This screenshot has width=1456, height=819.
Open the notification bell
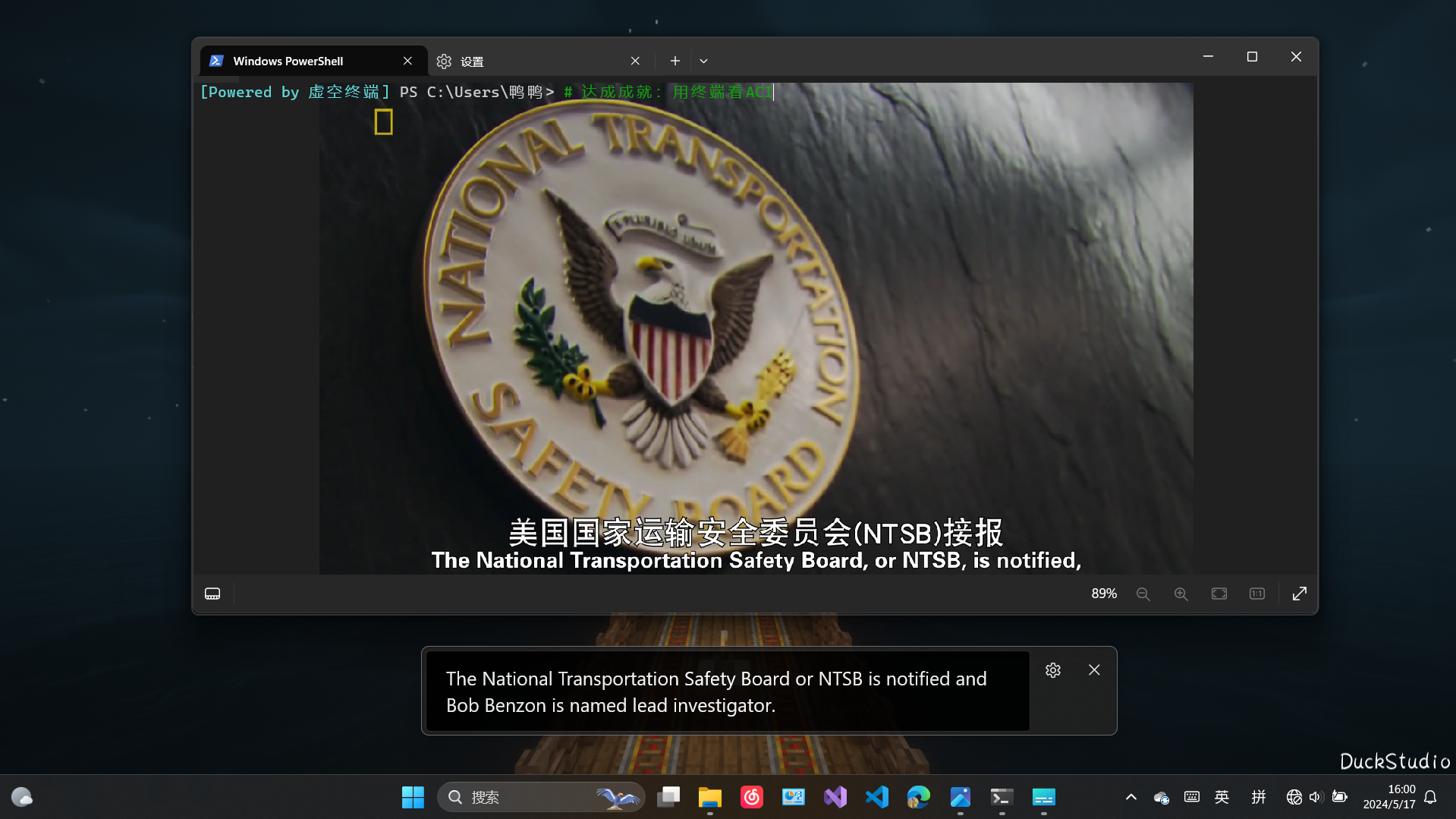1430,797
